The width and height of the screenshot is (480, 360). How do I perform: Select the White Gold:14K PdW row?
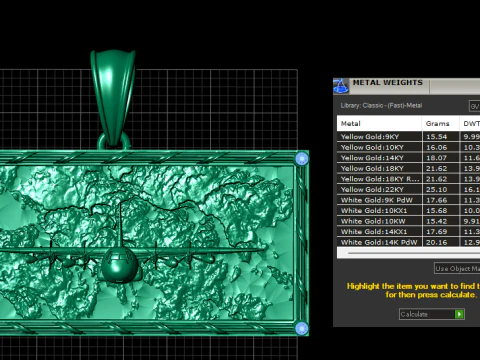[409, 242]
